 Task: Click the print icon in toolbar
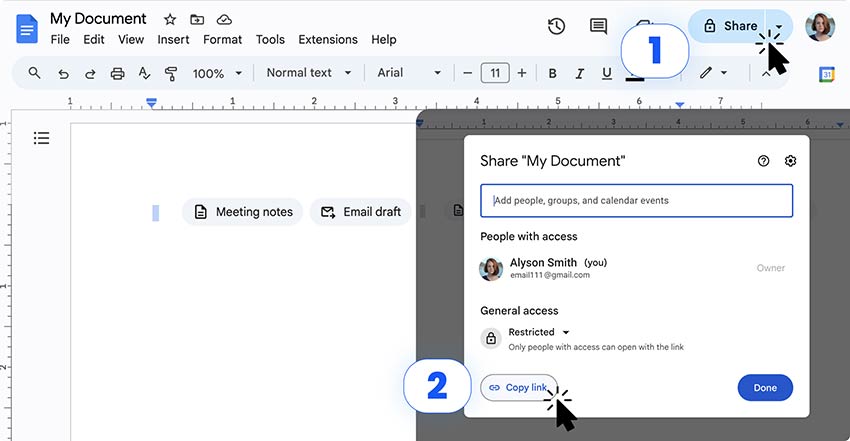click(x=118, y=73)
